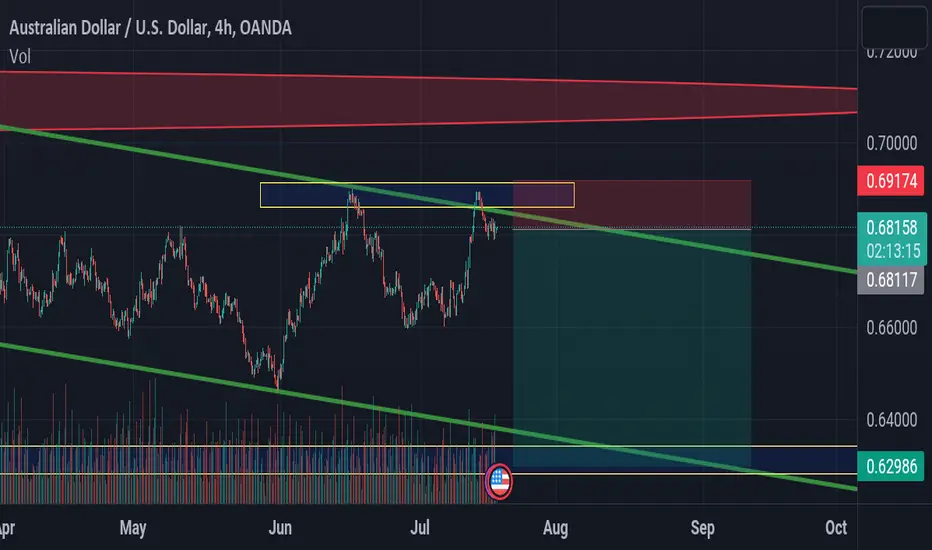Click the Vol indicator label
Screen dimensions: 932x550
(20, 56)
